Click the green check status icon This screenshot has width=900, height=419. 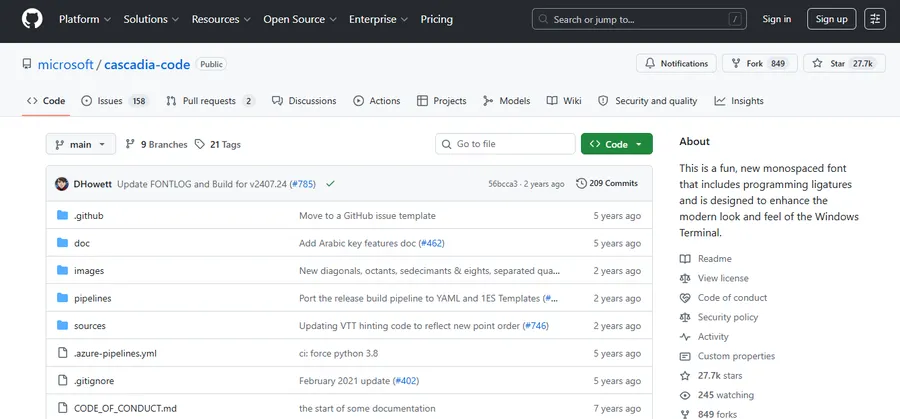[330, 184]
